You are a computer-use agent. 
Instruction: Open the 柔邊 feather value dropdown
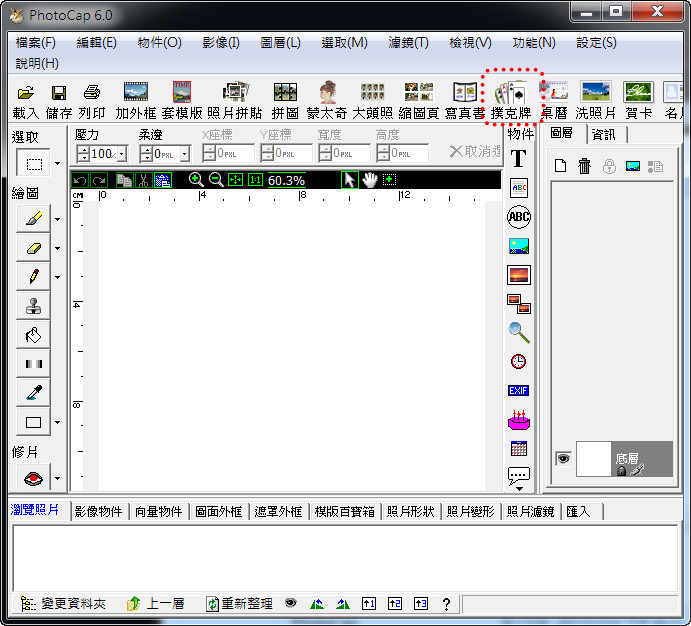[x=185, y=154]
